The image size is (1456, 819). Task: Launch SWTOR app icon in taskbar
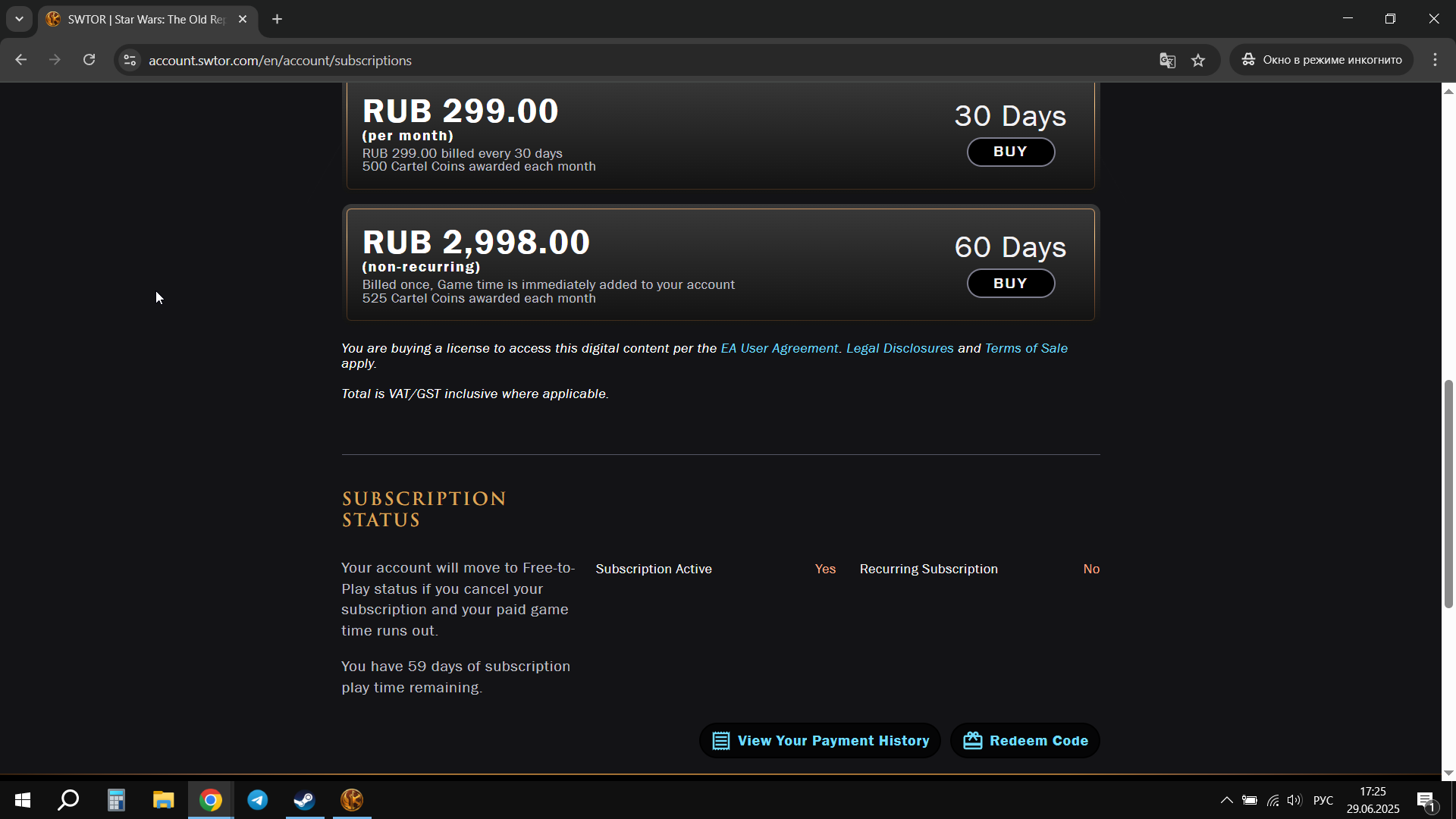point(352,800)
